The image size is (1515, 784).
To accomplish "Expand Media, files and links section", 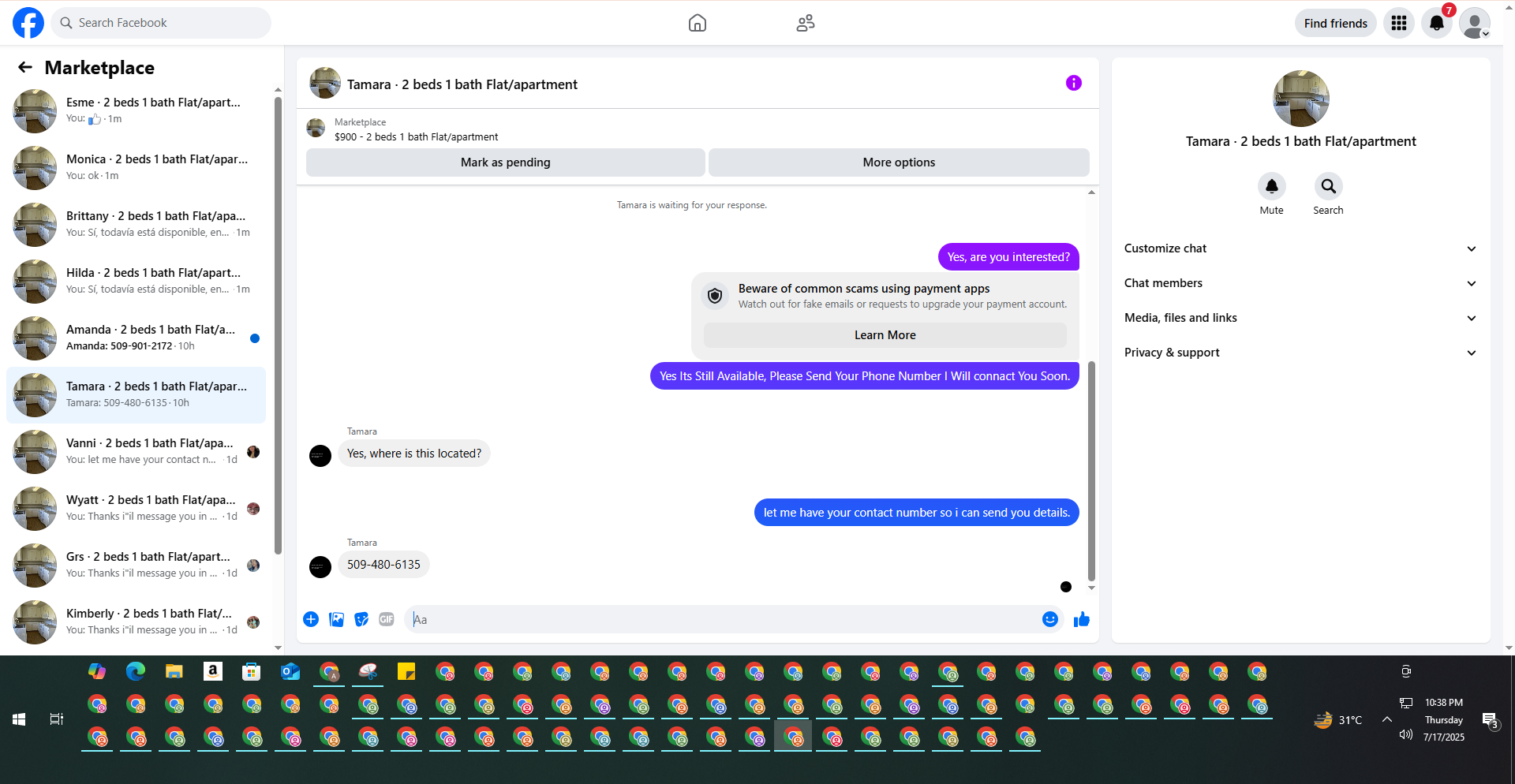I will (1301, 318).
